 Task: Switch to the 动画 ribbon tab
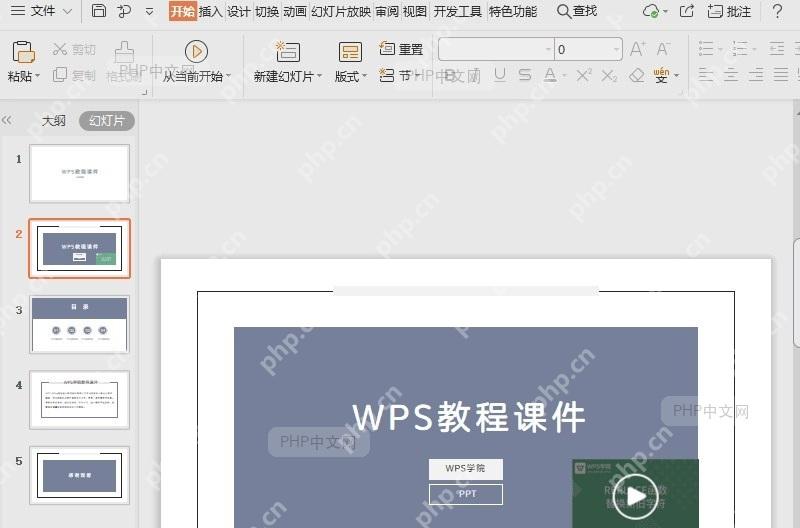[x=295, y=11]
